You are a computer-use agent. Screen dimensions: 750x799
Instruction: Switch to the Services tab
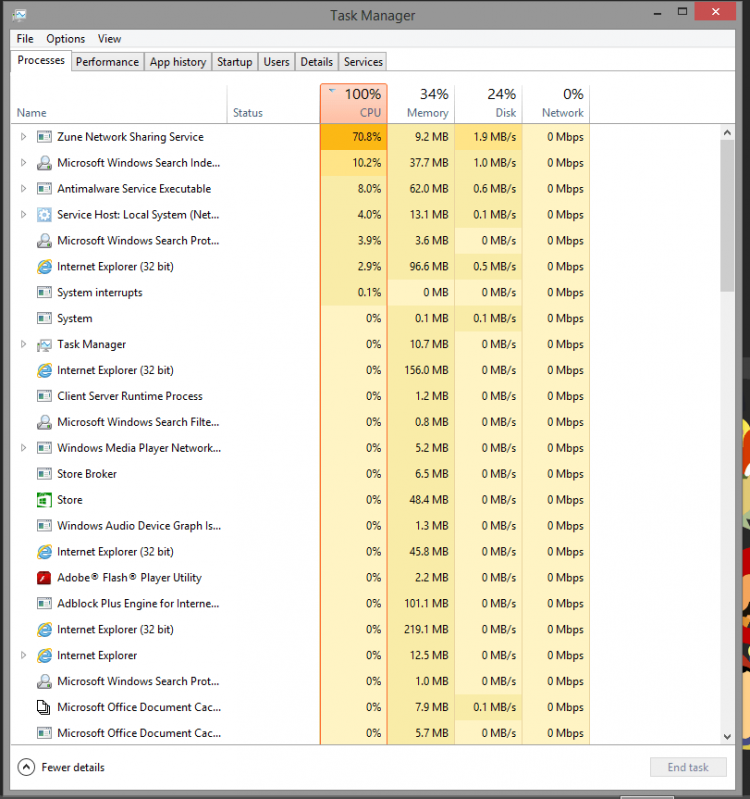click(363, 62)
